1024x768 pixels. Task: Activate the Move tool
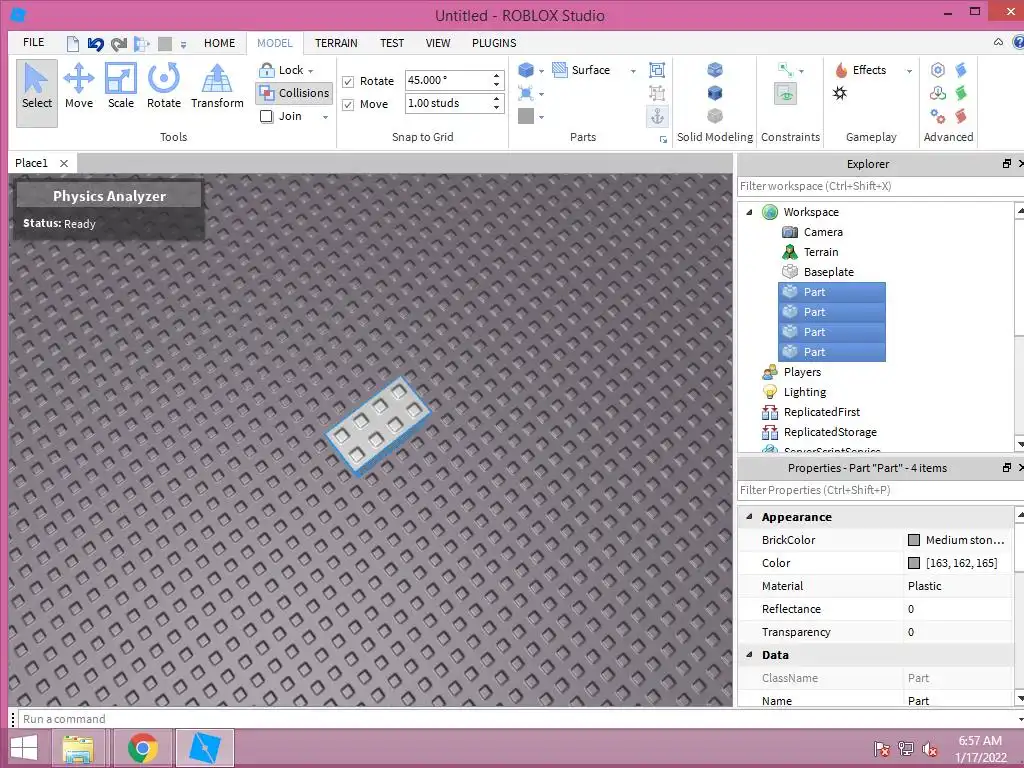(x=78, y=86)
